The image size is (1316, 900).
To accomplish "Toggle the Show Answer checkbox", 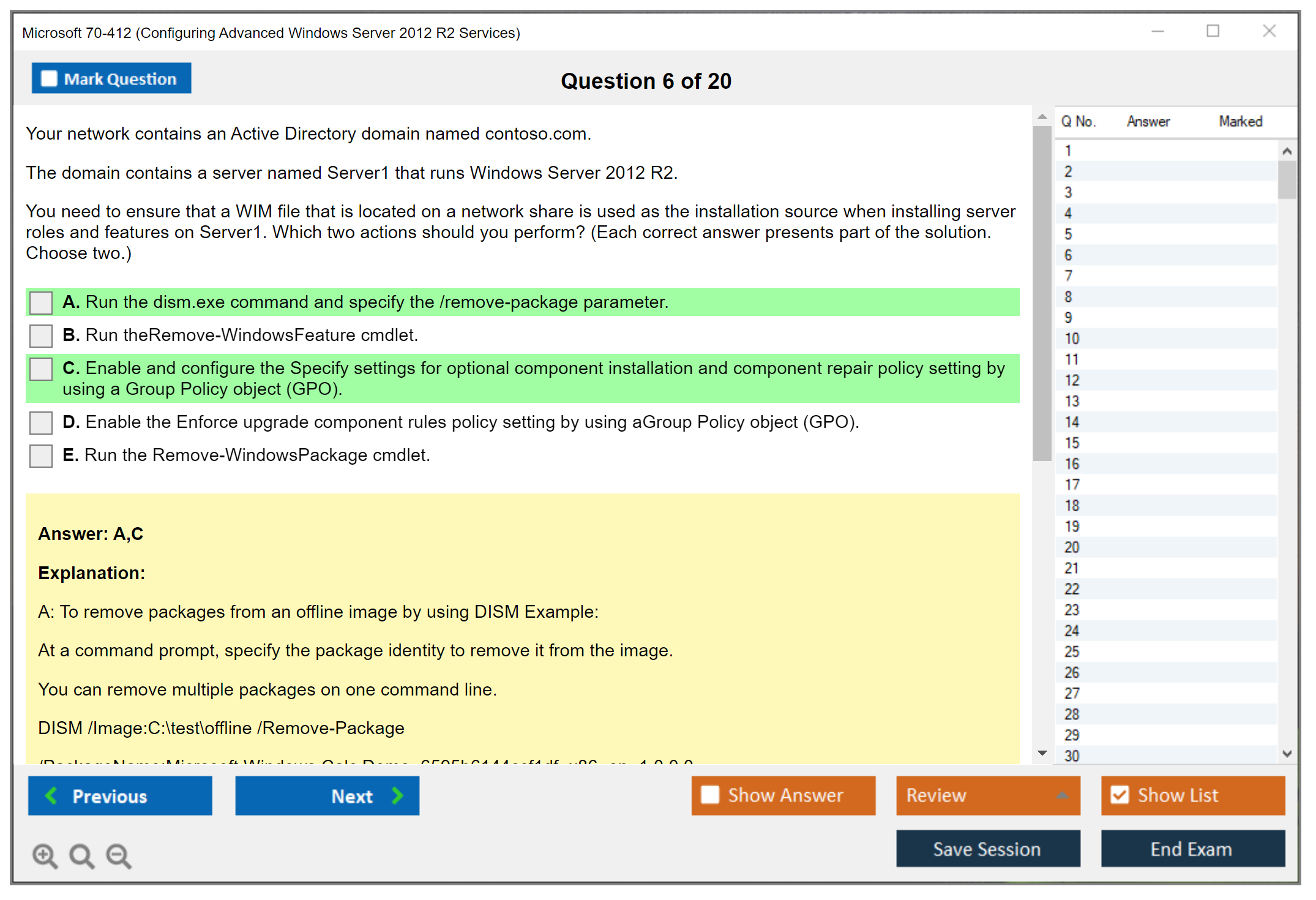I will (x=710, y=795).
